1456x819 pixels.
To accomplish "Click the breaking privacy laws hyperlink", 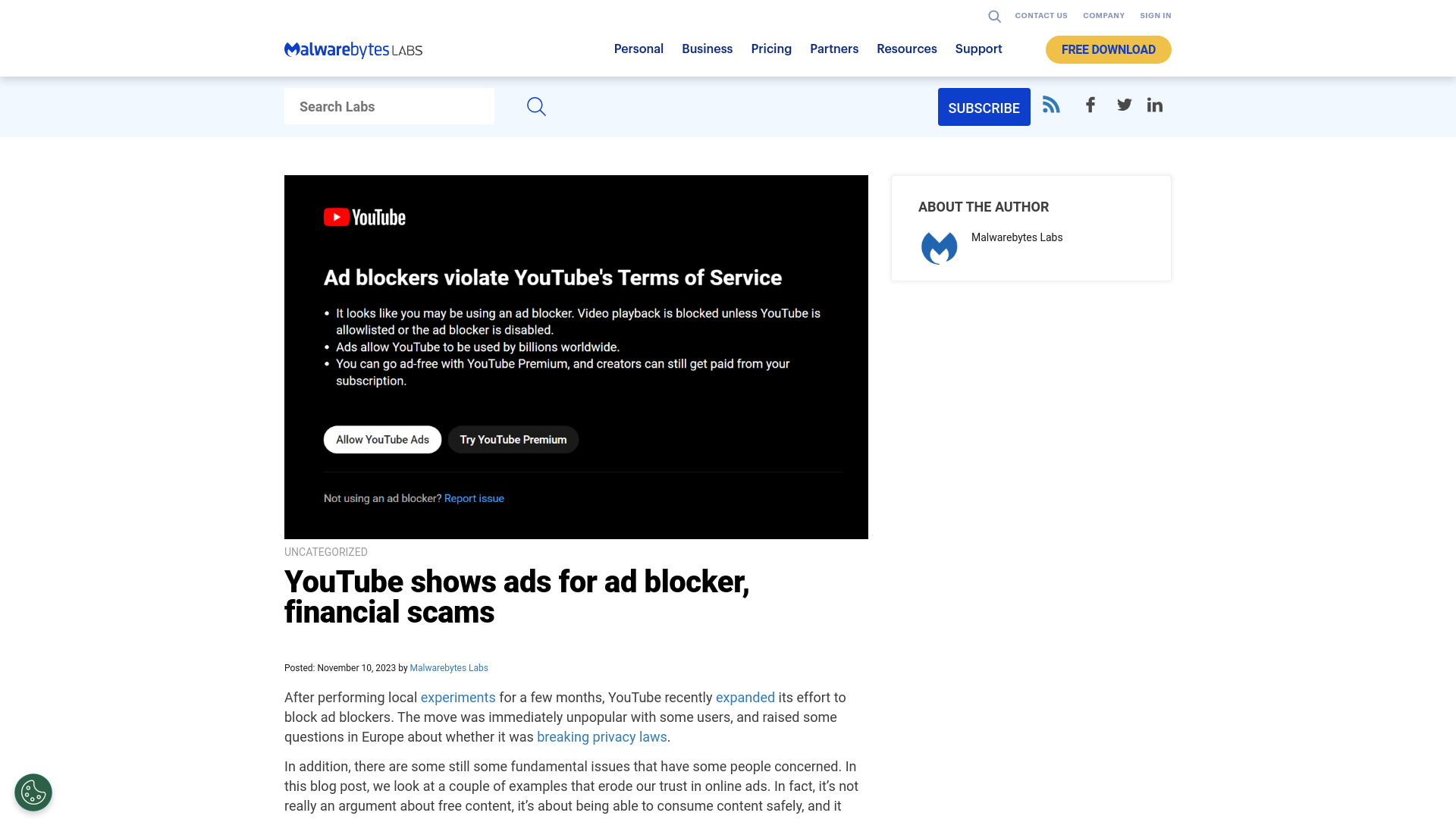I will (x=602, y=737).
